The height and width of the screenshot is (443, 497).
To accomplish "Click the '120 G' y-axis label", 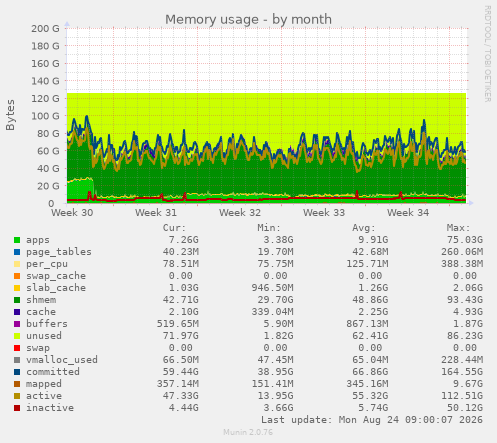I will point(45,99).
